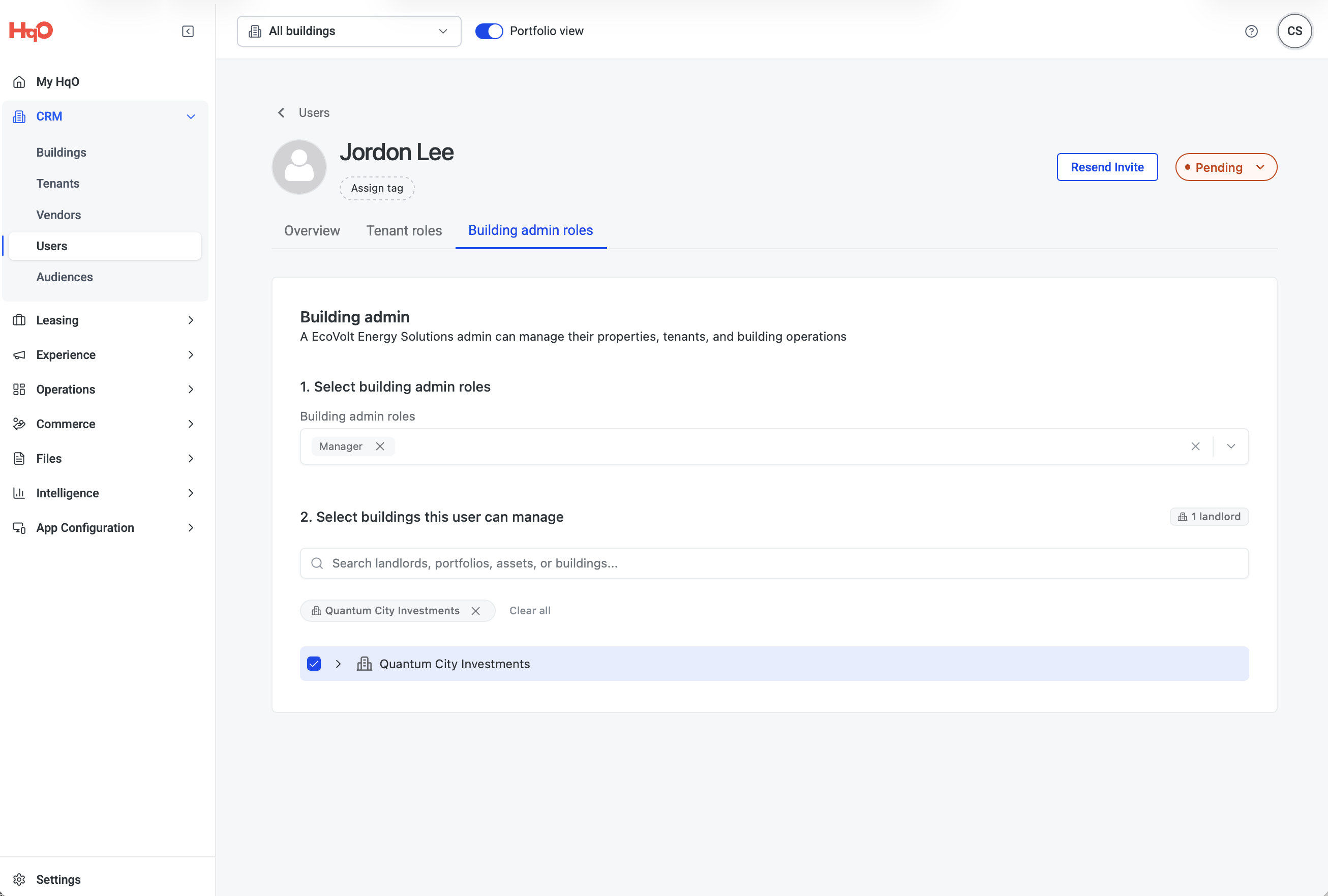Open the help question mark icon
The image size is (1328, 896).
(1251, 32)
